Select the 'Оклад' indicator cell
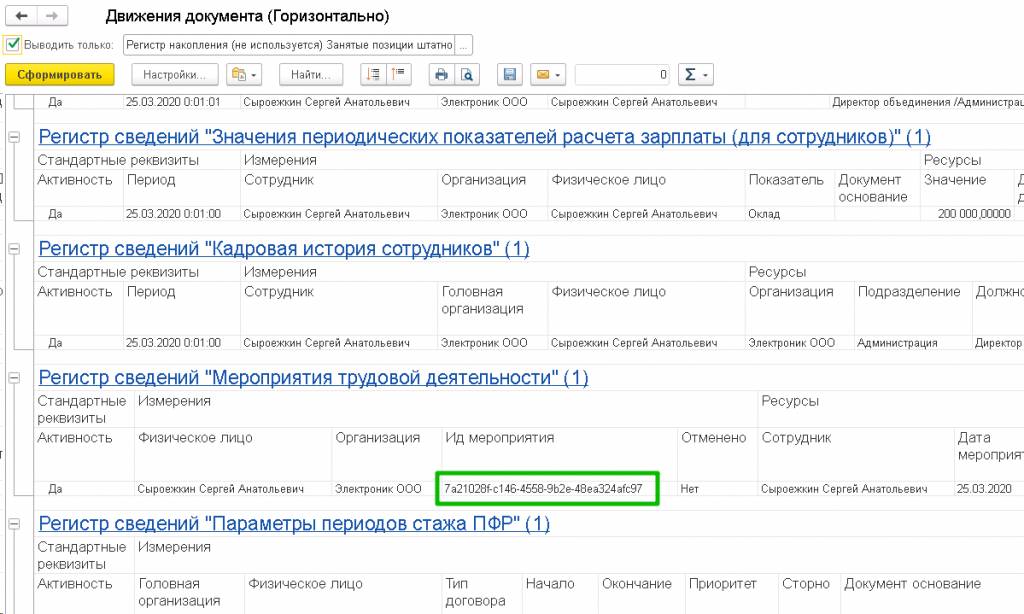 point(790,214)
